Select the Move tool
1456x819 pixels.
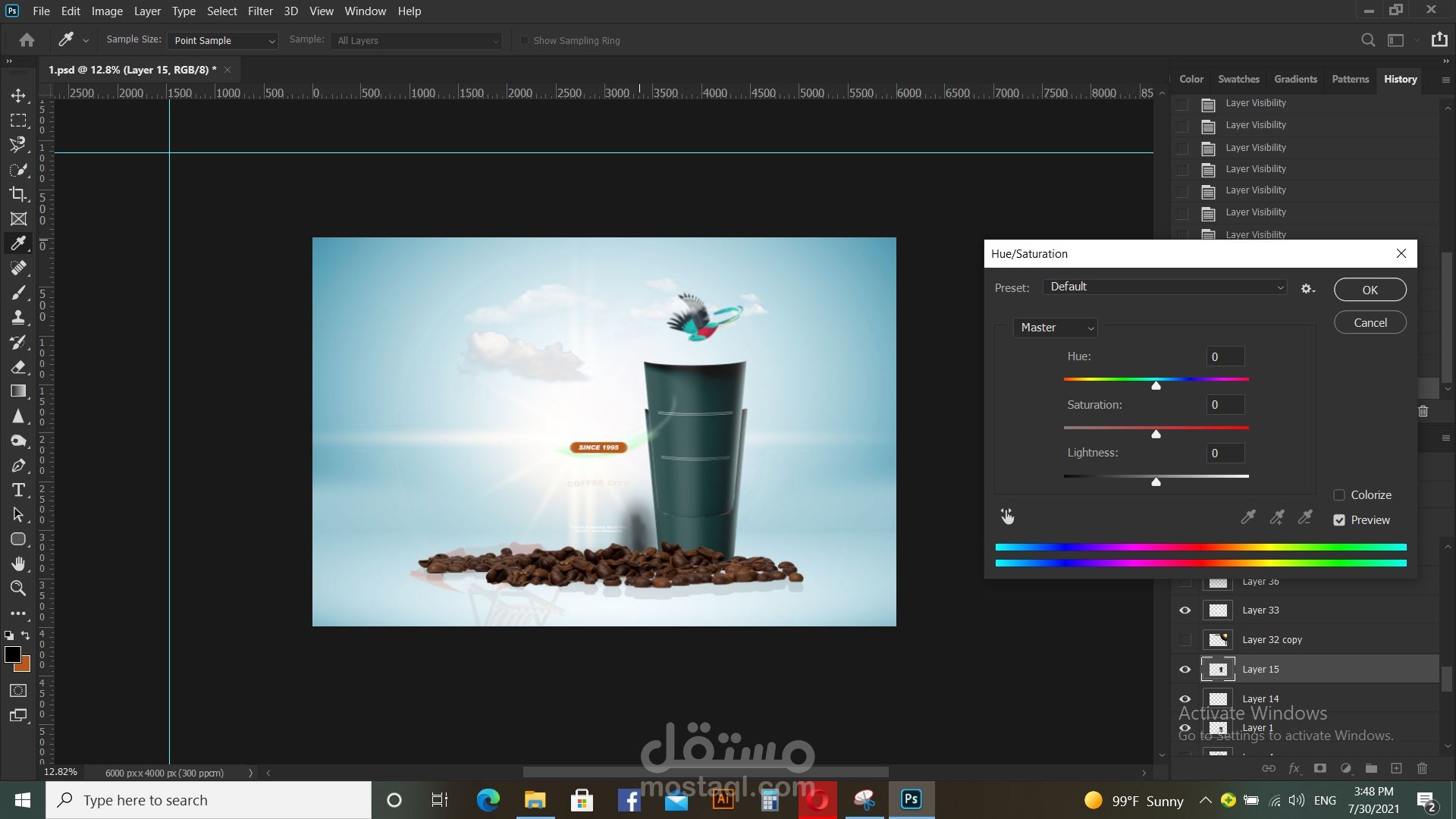18,96
